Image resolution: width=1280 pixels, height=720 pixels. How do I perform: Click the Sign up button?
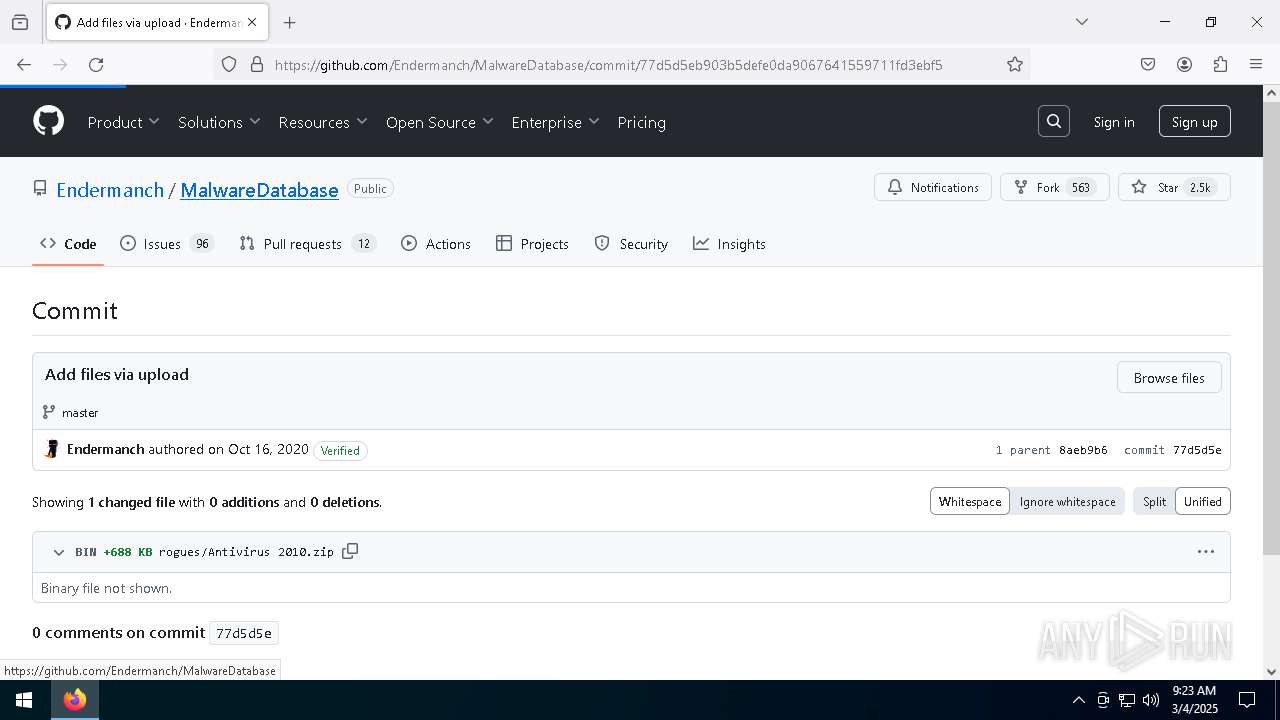click(x=1194, y=122)
